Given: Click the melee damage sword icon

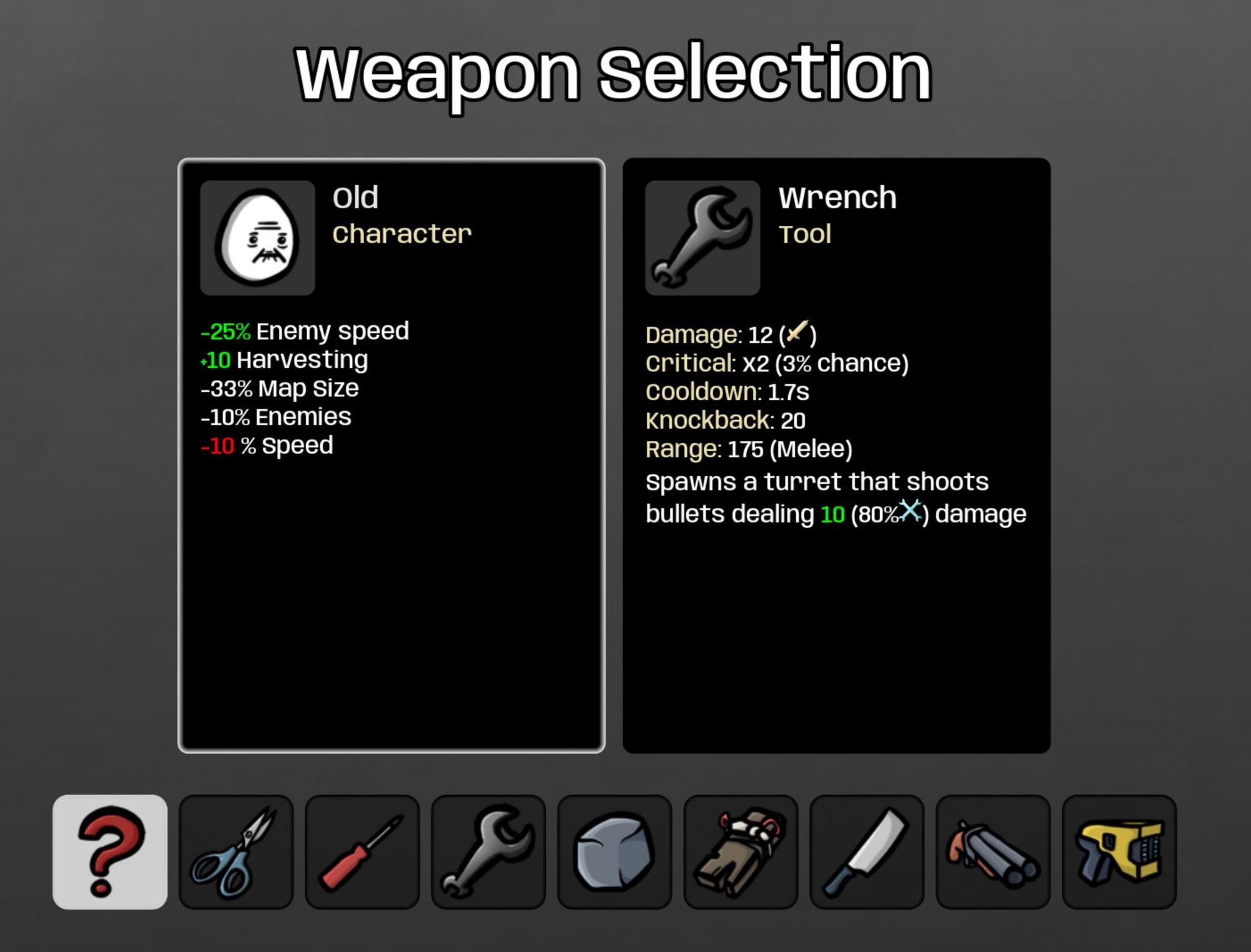Looking at the screenshot, I should click(x=798, y=332).
